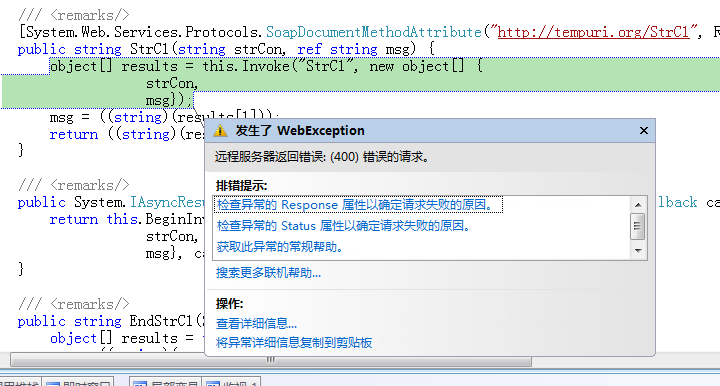Screen dimensions: 720x386
Task: Open '获取此异常的常规帮助' general help link
Action: coord(280,247)
